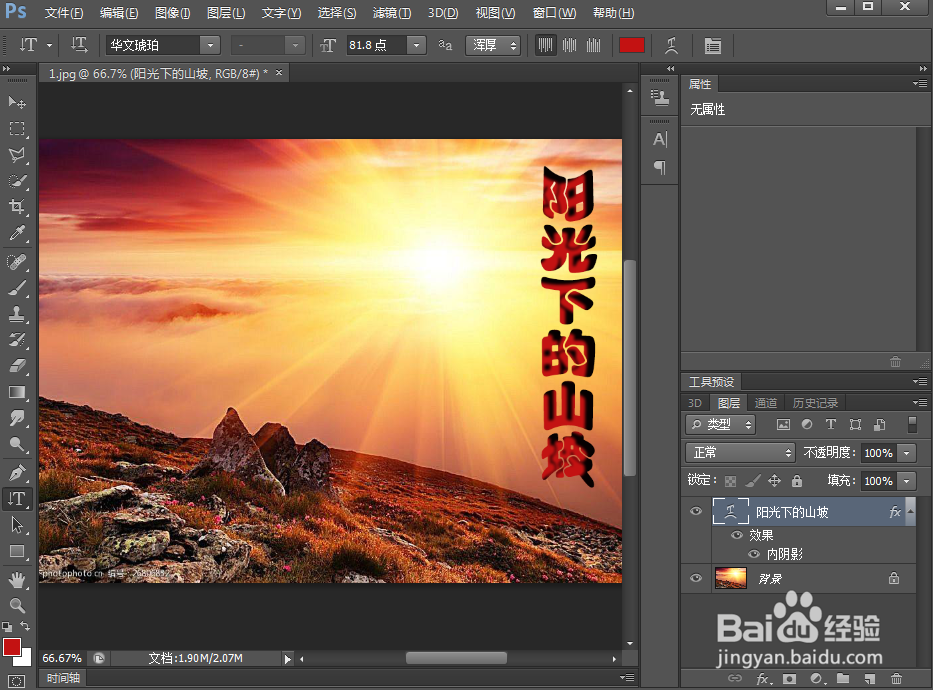Switch to the 通道 panel tab
The height and width of the screenshot is (690, 933).
click(x=765, y=402)
